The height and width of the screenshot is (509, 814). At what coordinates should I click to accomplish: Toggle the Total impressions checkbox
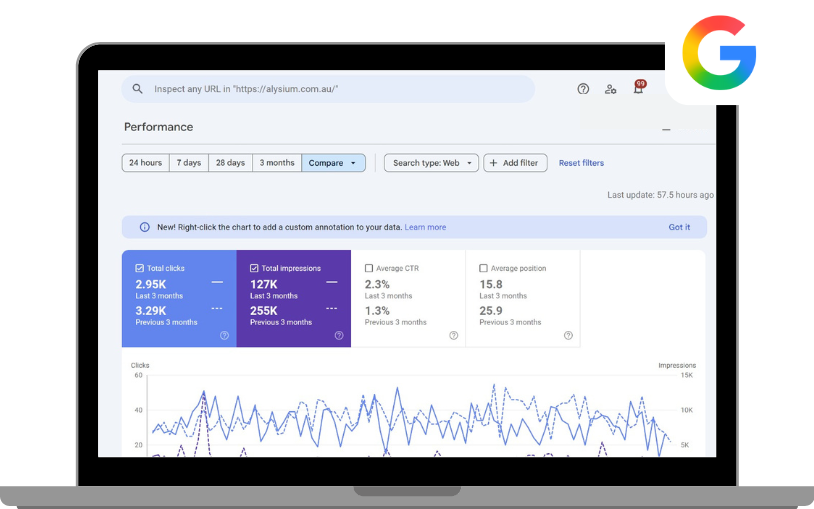click(x=254, y=268)
